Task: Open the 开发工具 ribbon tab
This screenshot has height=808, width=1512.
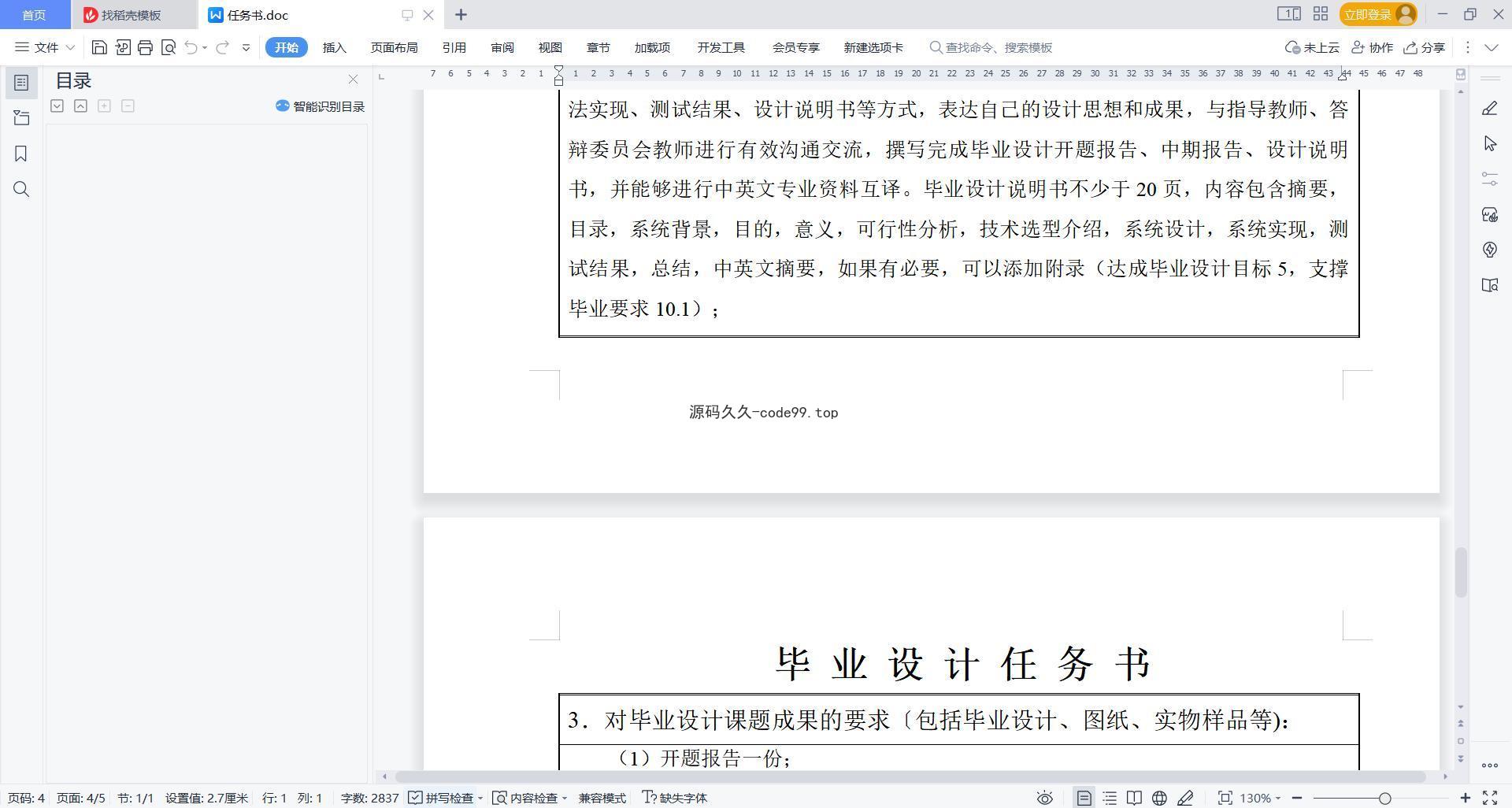Action: [x=721, y=47]
